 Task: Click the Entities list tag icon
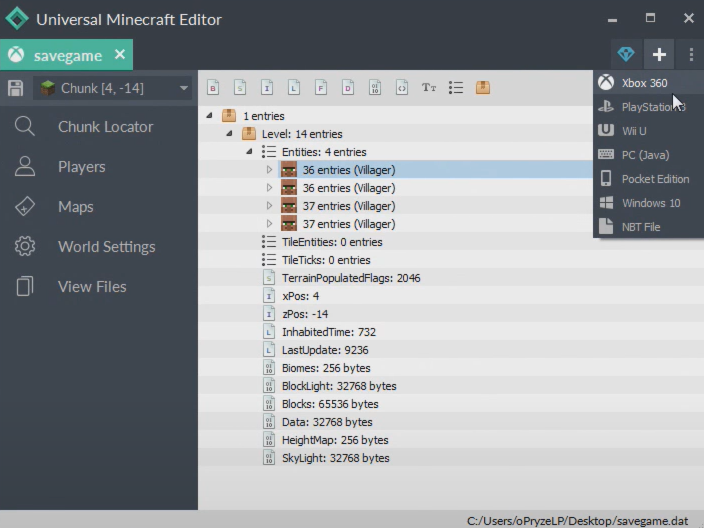click(x=268, y=151)
